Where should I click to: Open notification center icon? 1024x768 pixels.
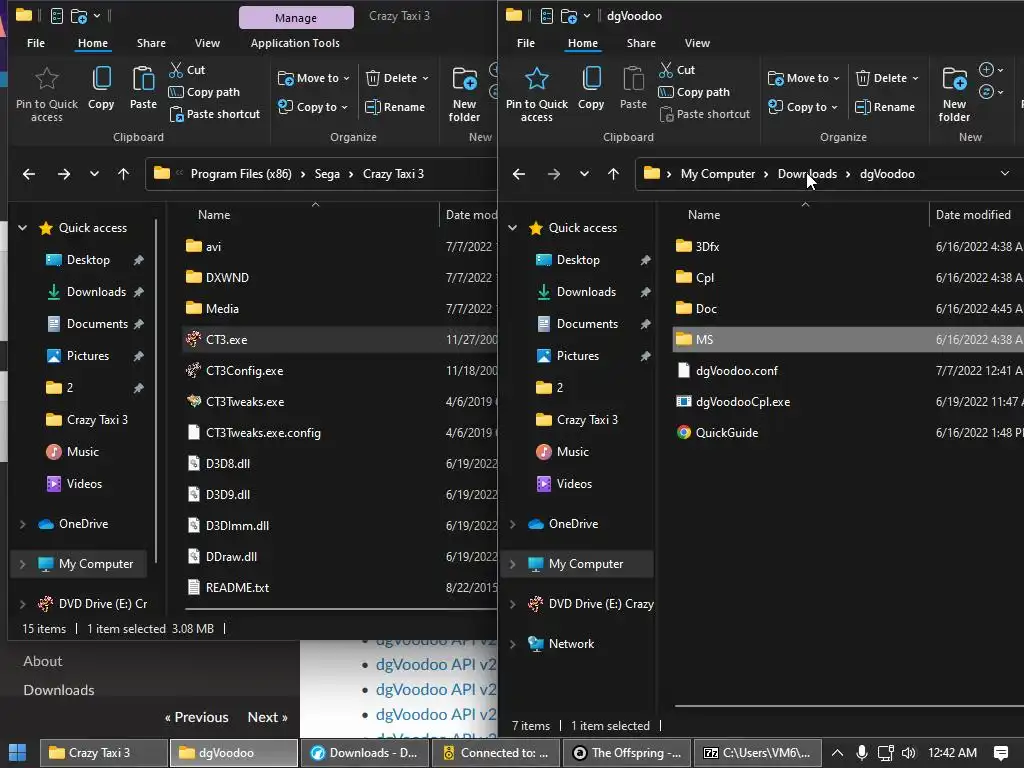(1000, 753)
